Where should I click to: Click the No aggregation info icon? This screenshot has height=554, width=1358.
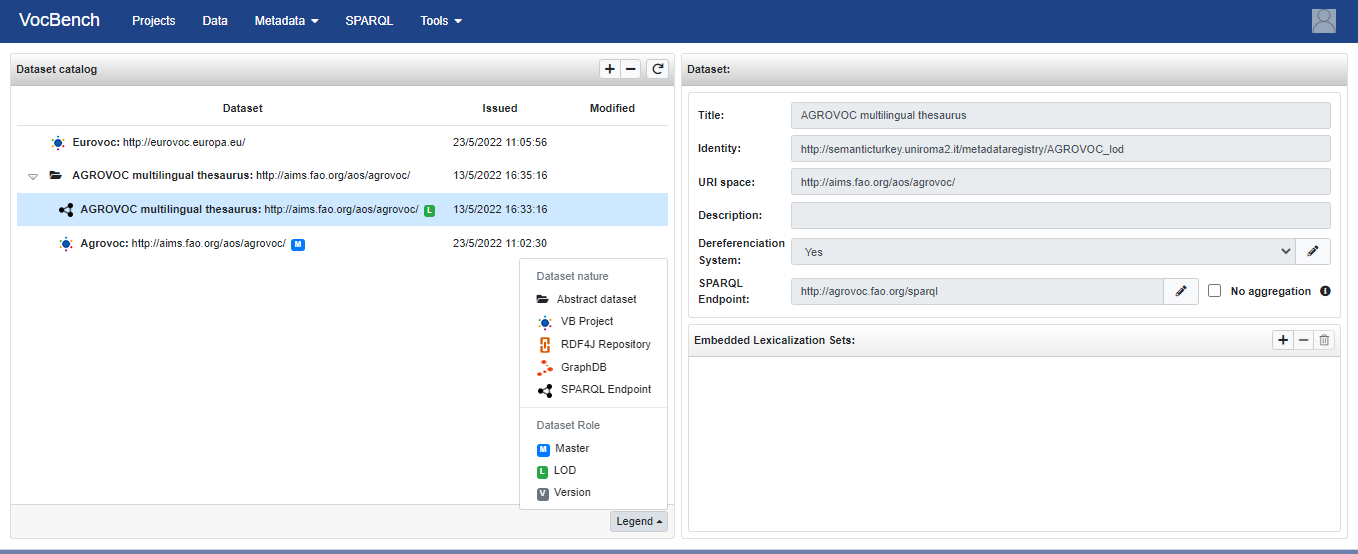click(x=1325, y=291)
